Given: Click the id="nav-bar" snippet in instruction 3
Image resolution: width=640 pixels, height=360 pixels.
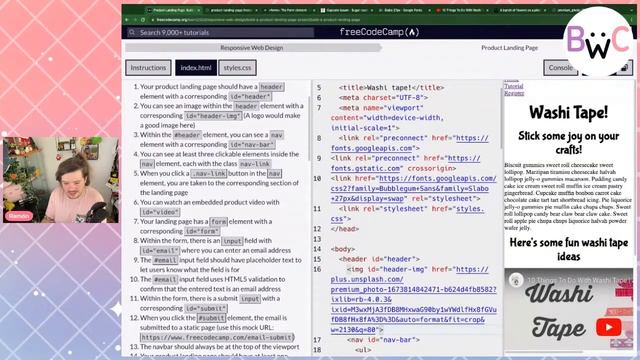Looking at the screenshot, I should (251, 144).
